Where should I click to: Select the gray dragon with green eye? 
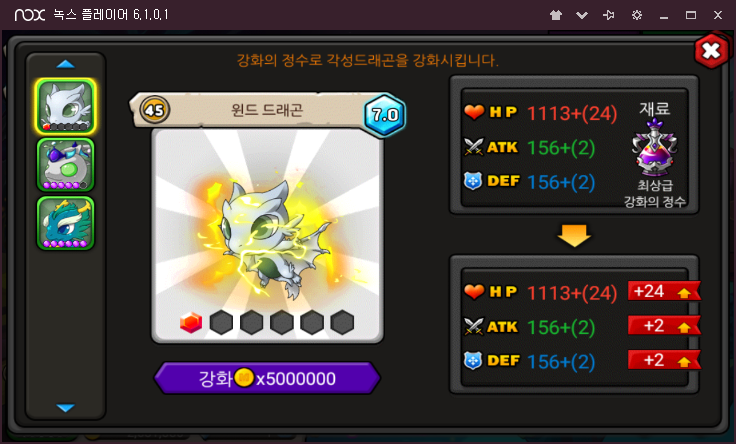(x=66, y=165)
